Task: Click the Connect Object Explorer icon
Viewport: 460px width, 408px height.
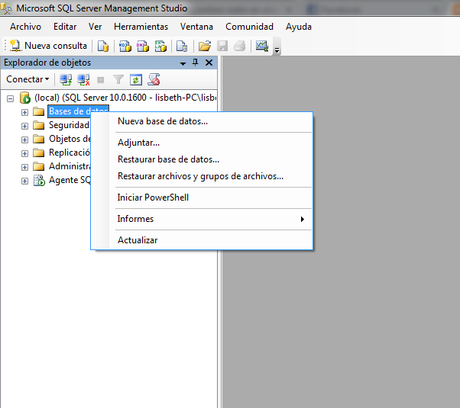Action: [66, 80]
